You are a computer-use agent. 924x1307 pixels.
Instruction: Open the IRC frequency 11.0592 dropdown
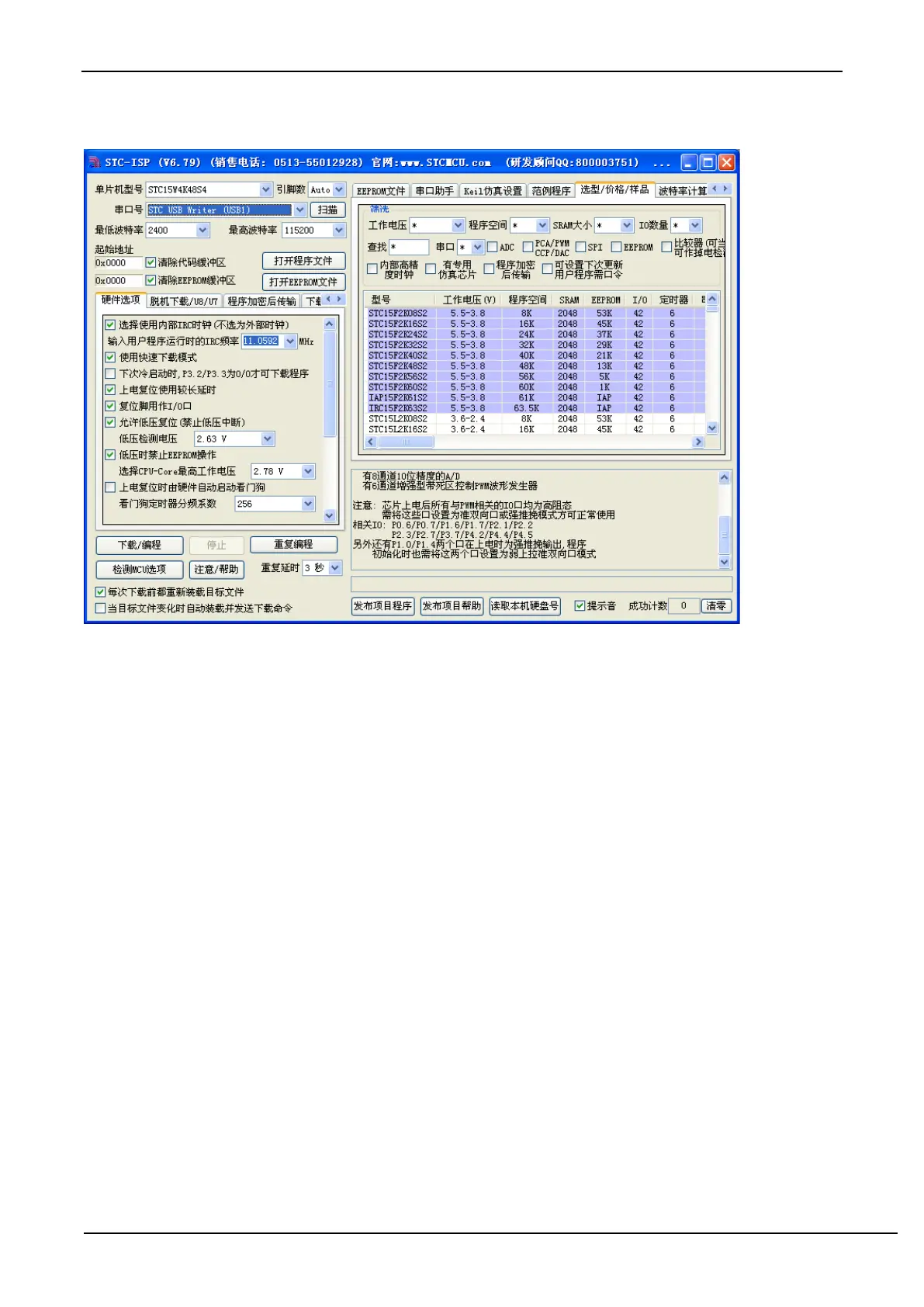pyautogui.click(x=290, y=341)
